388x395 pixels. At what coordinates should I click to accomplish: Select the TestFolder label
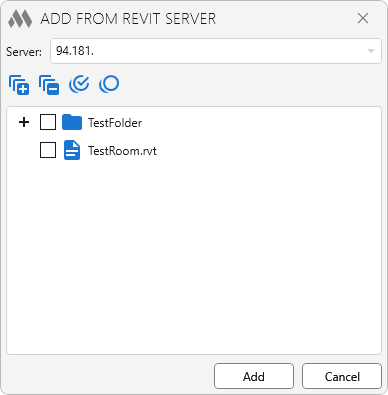[x=115, y=123]
